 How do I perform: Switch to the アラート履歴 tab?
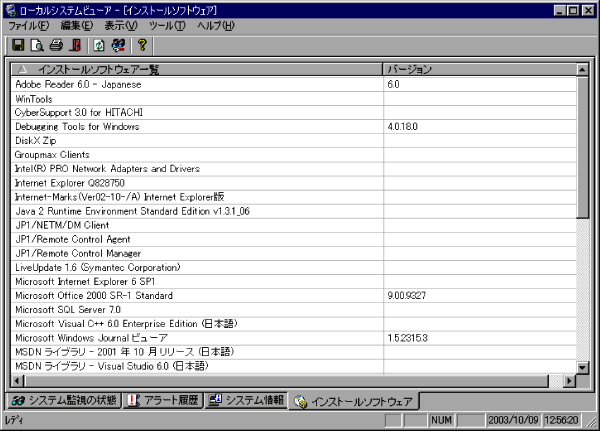(163, 400)
